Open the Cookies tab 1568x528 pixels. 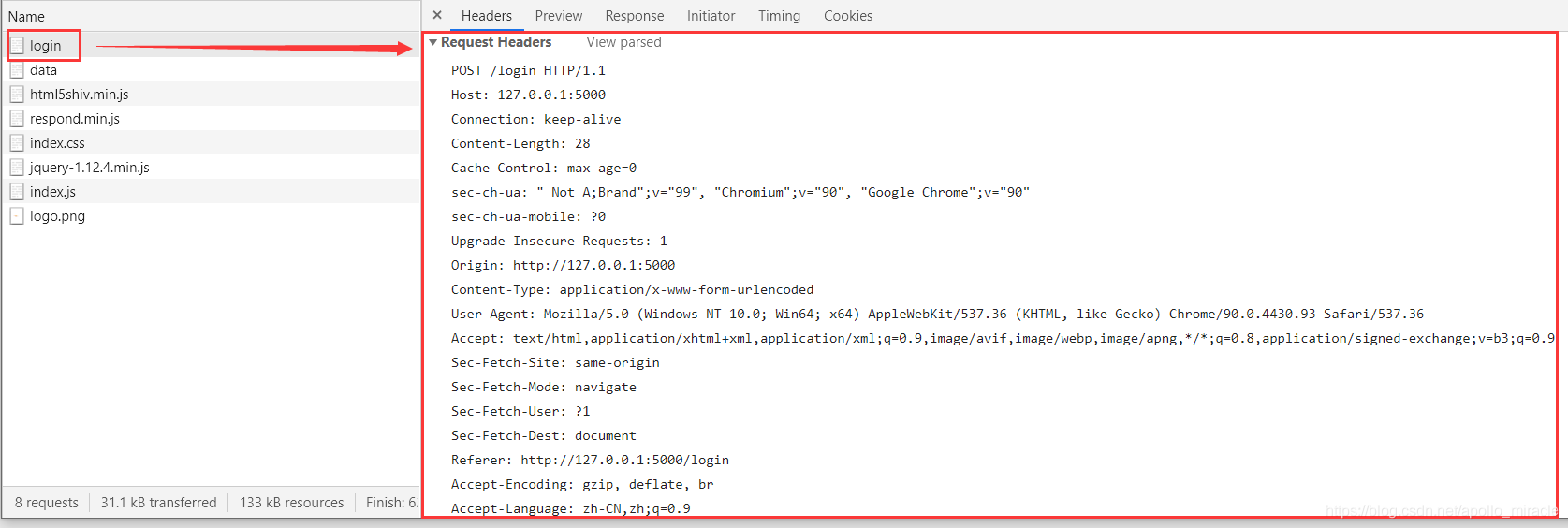tap(847, 16)
